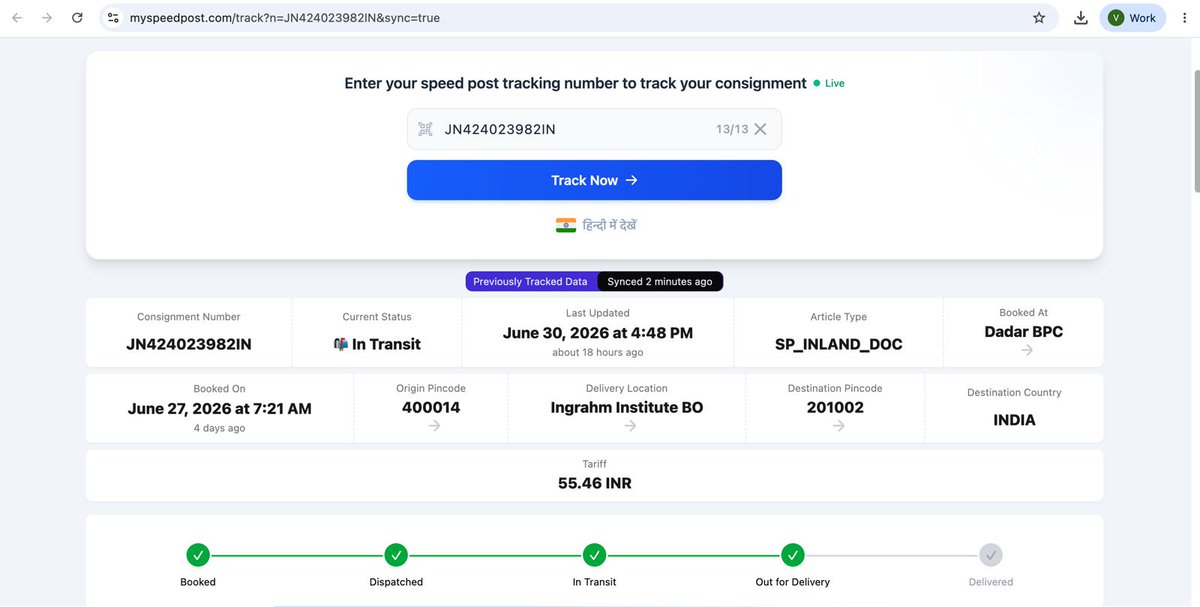
Task: Click the about 18 hours ago text
Action: pyautogui.click(x=597, y=353)
